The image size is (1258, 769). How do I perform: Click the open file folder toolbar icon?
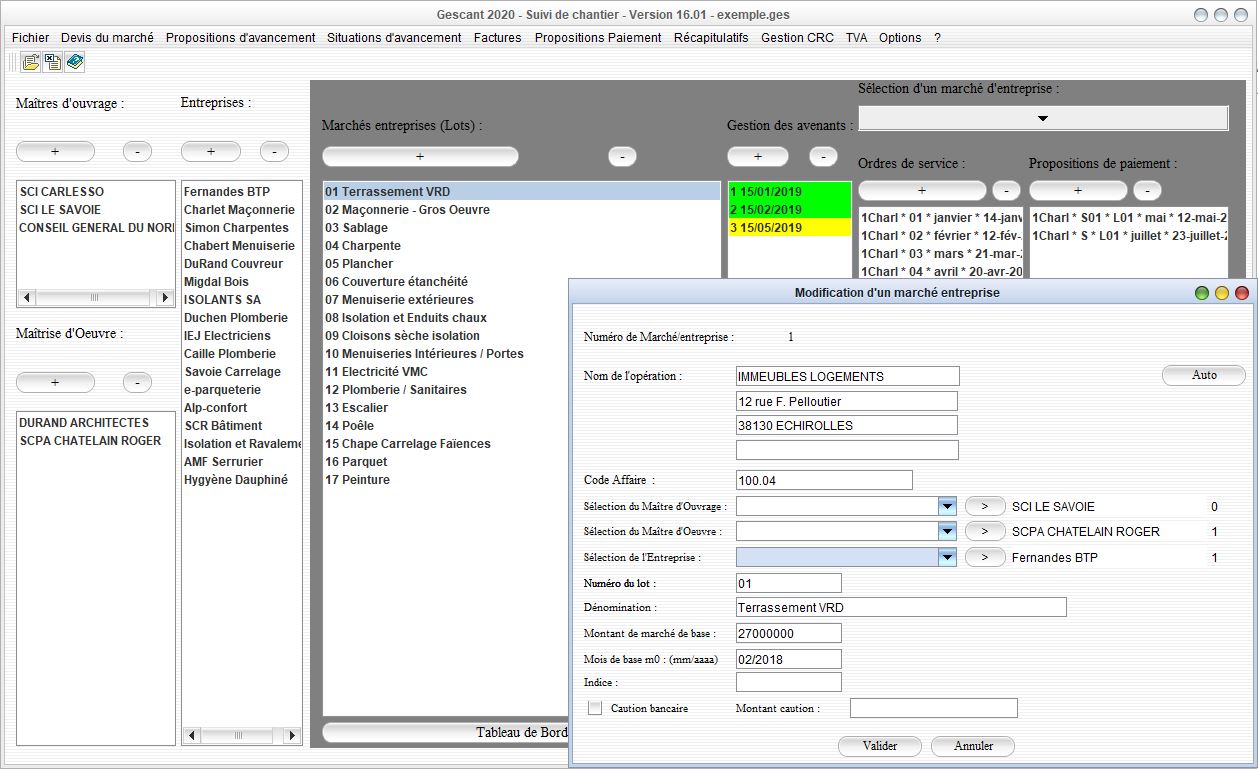[x=31, y=62]
